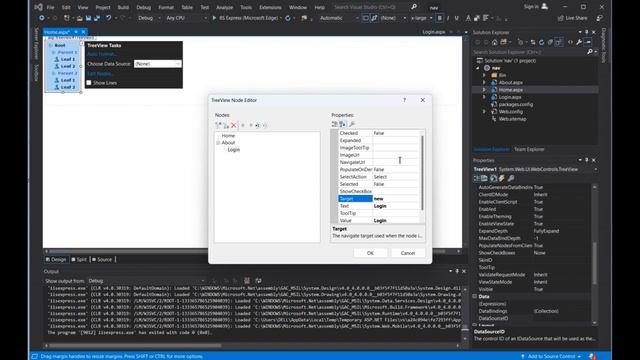The height and width of the screenshot is (360, 640).
Task: Add a child node in Node Editor
Action: pyautogui.click(x=226, y=125)
